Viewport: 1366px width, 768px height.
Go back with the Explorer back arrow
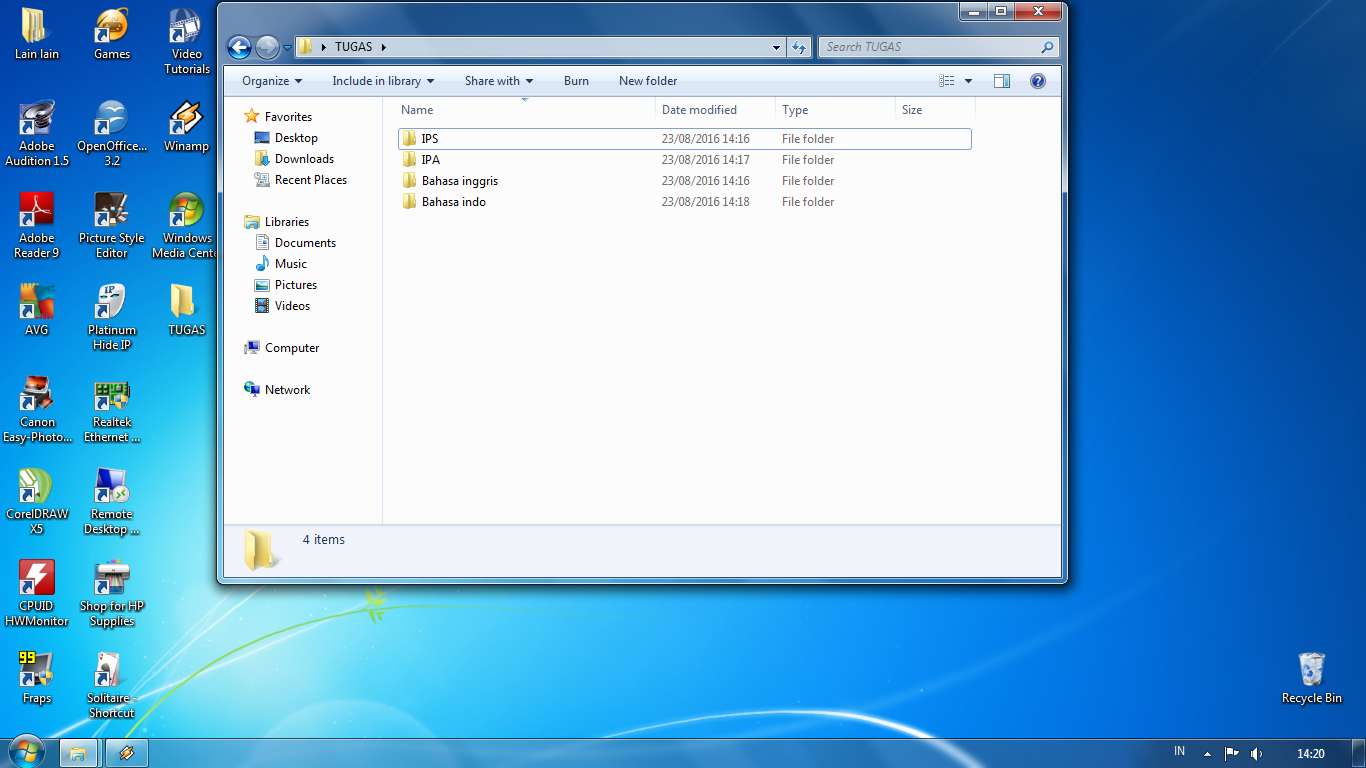click(x=239, y=47)
